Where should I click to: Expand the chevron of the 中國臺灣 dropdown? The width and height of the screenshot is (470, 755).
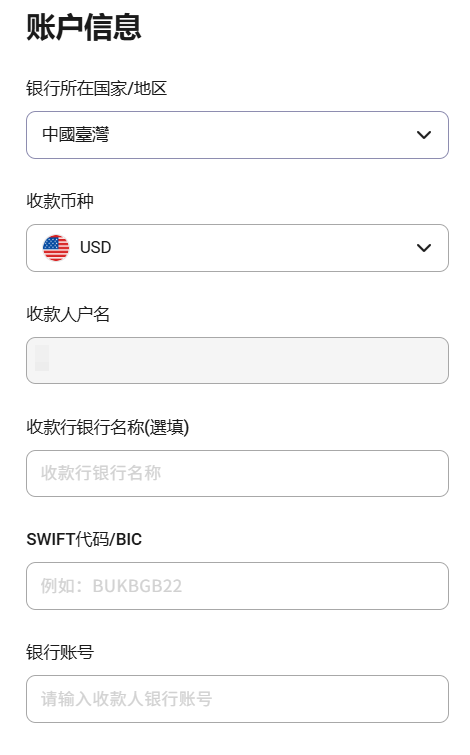[x=424, y=135]
